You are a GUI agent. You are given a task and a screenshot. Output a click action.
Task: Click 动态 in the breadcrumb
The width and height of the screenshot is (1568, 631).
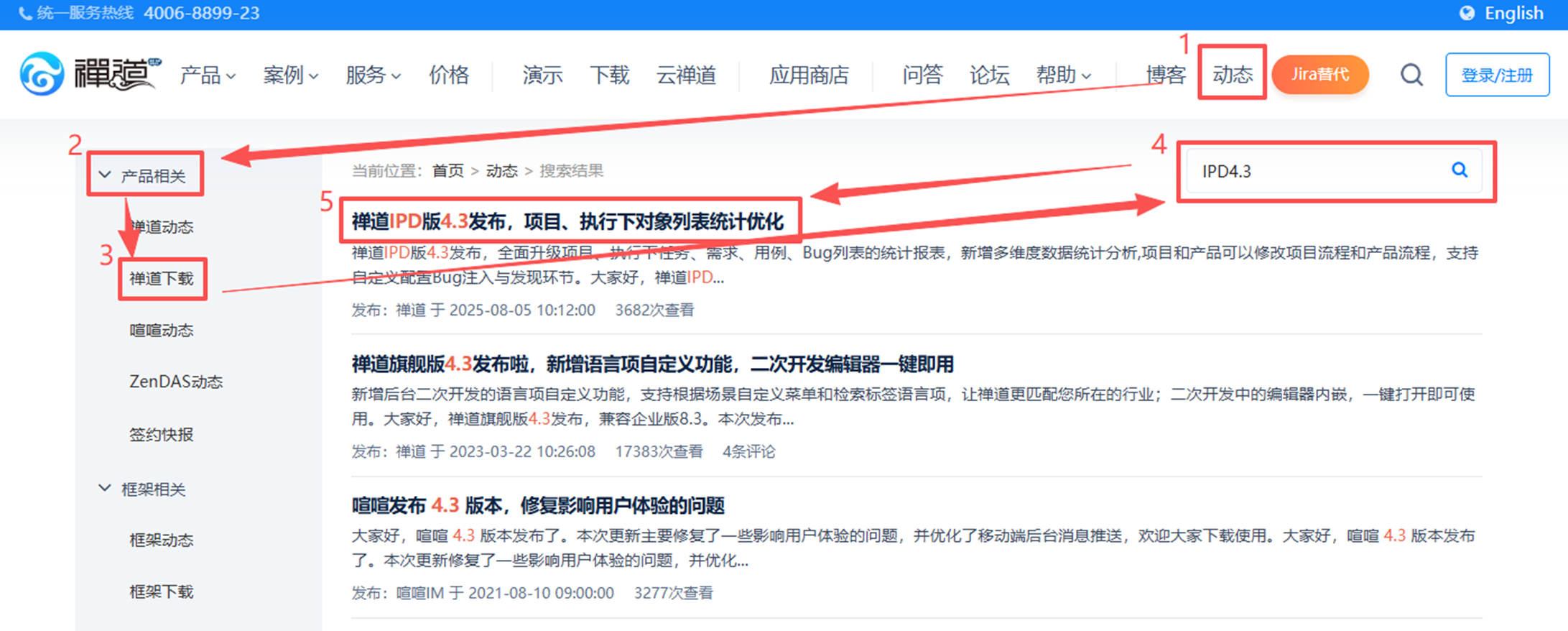coord(502,171)
